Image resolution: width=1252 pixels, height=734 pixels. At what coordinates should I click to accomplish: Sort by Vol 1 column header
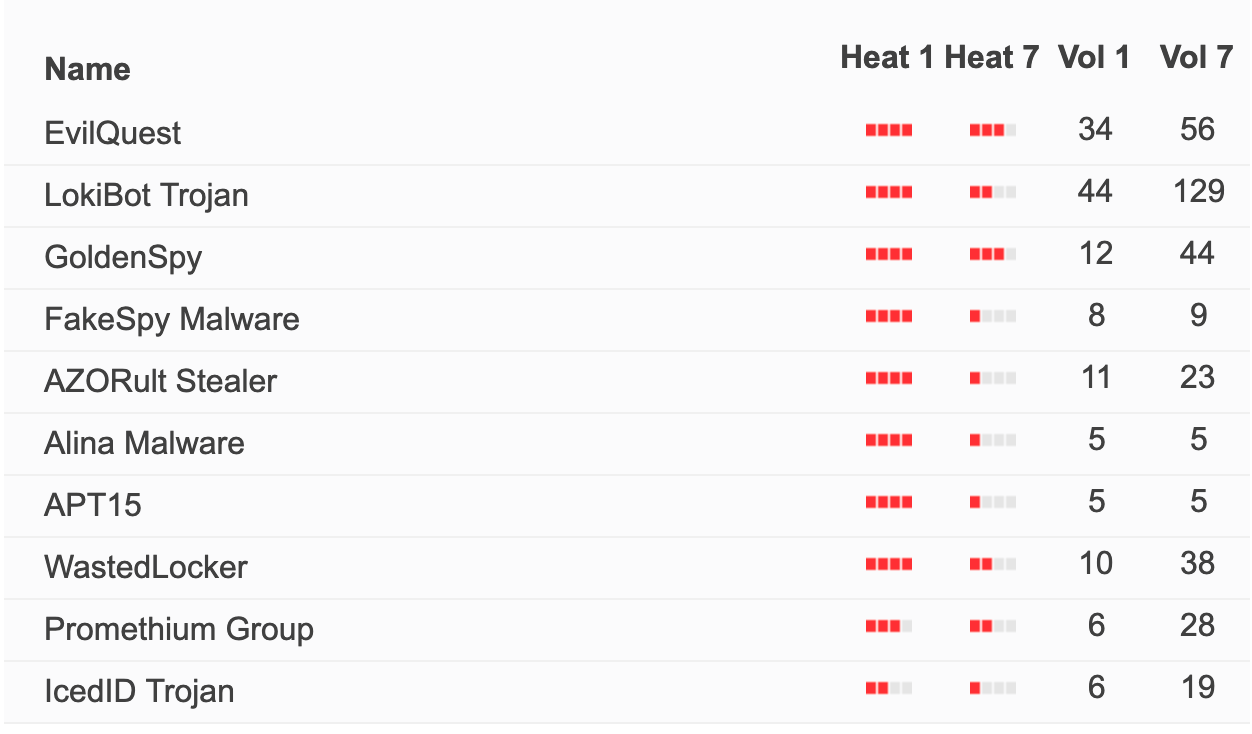[1094, 57]
